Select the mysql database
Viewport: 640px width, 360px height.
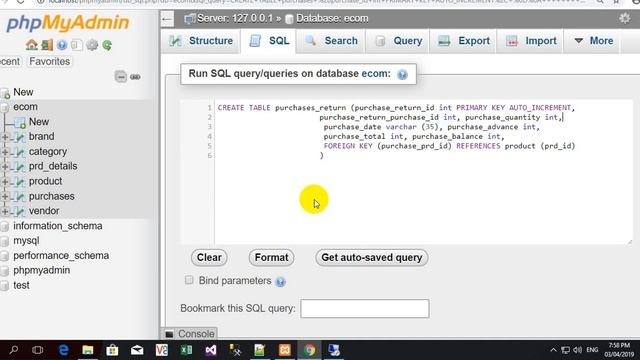pyautogui.click(x=26, y=241)
